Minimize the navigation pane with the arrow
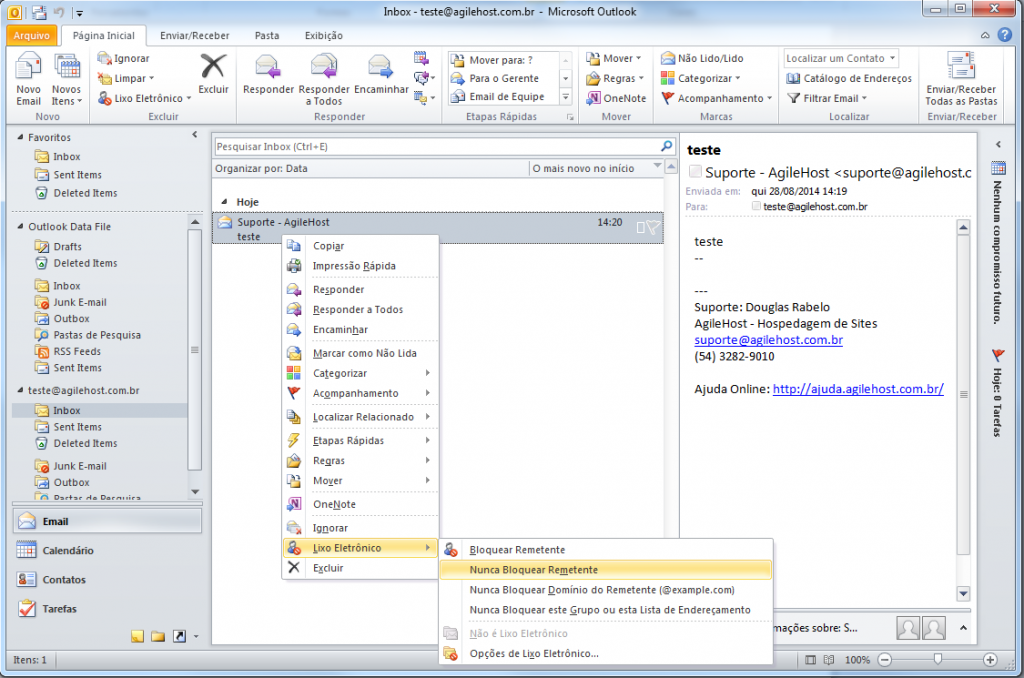Image resolution: width=1024 pixels, height=678 pixels. pyautogui.click(x=195, y=135)
